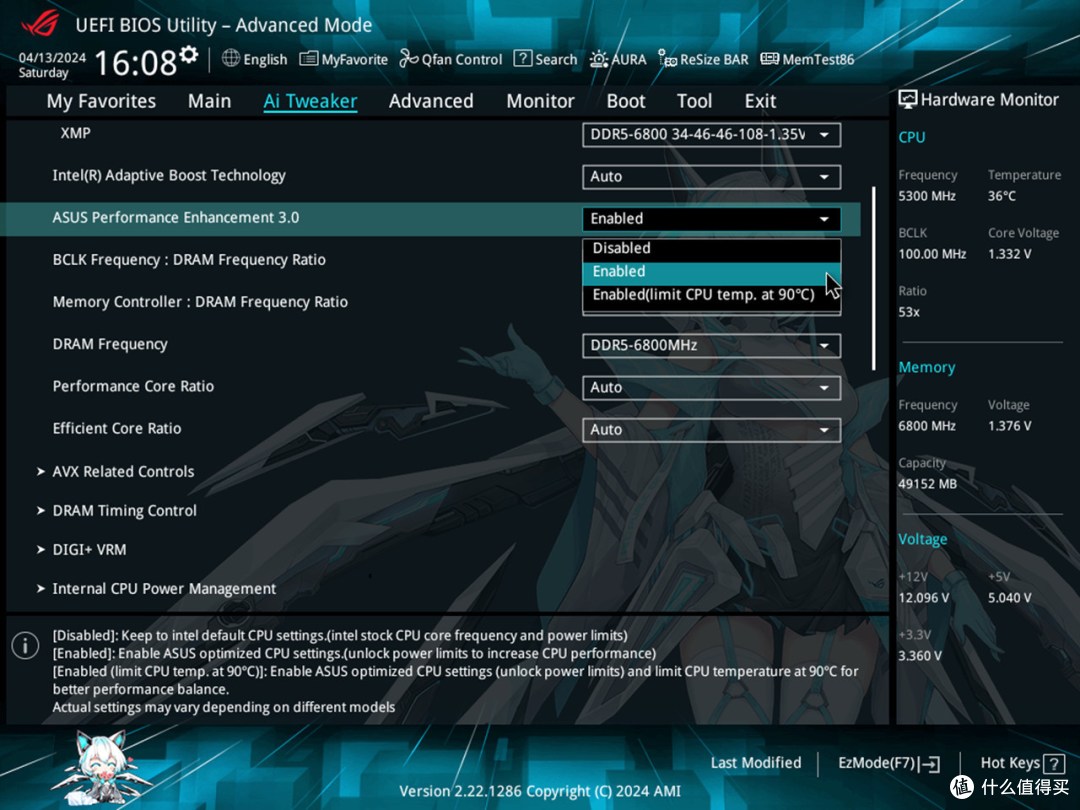
Task: Select DRAM Frequency setting label
Action: (110, 344)
